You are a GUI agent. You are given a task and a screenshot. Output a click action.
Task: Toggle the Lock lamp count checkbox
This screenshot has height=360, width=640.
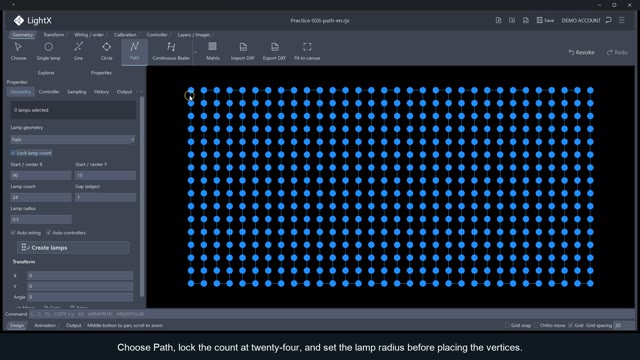[13, 153]
